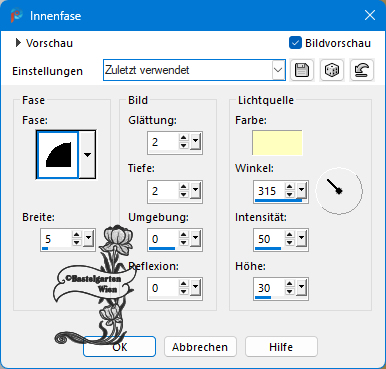Decrease the Tiefe value with the down arrow
This screenshot has width=386, height=369.
184,194
